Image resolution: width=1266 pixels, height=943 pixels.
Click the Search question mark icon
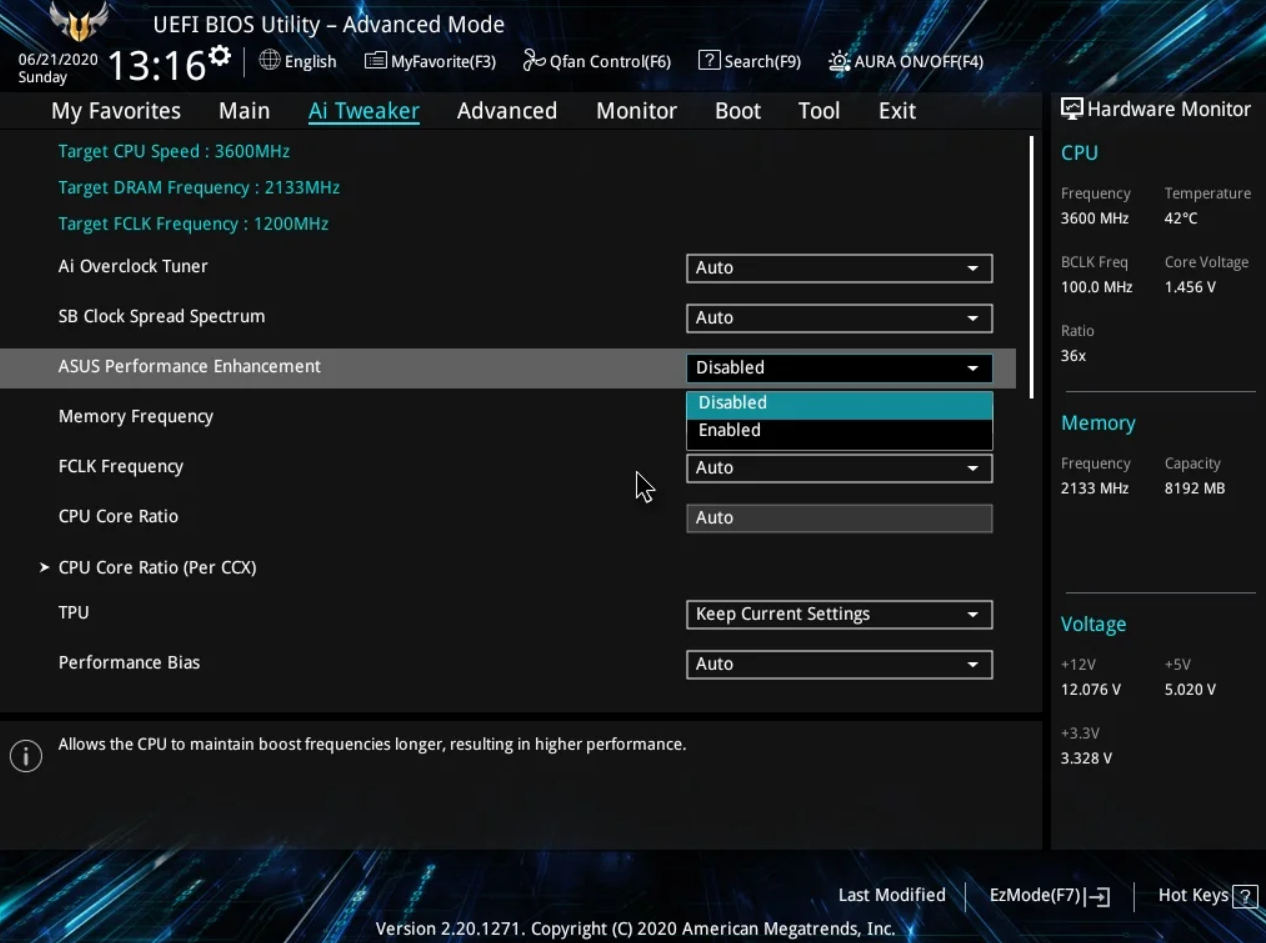709,60
